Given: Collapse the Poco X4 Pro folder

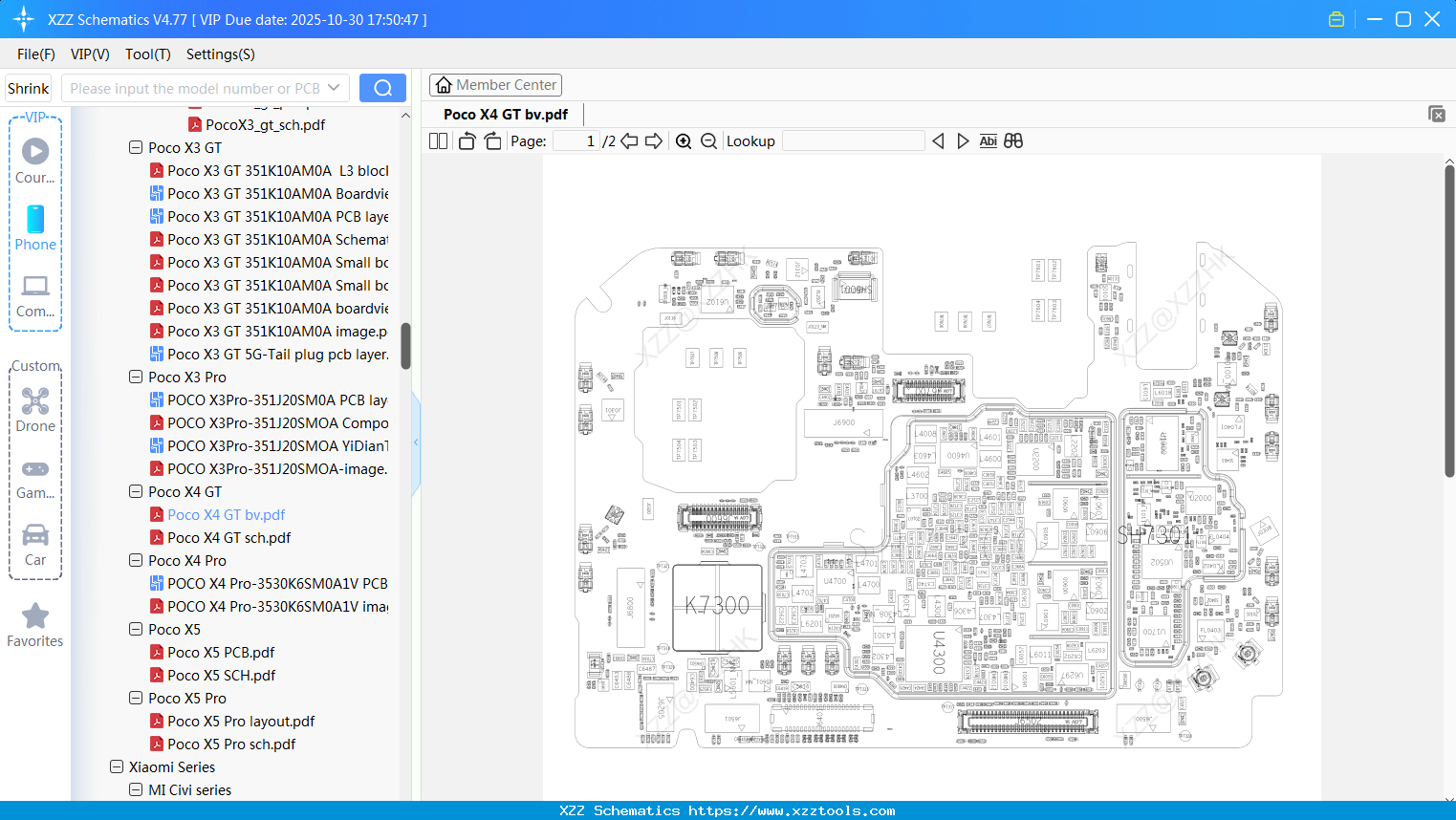Looking at the screenshot, I should pos(136,561).
